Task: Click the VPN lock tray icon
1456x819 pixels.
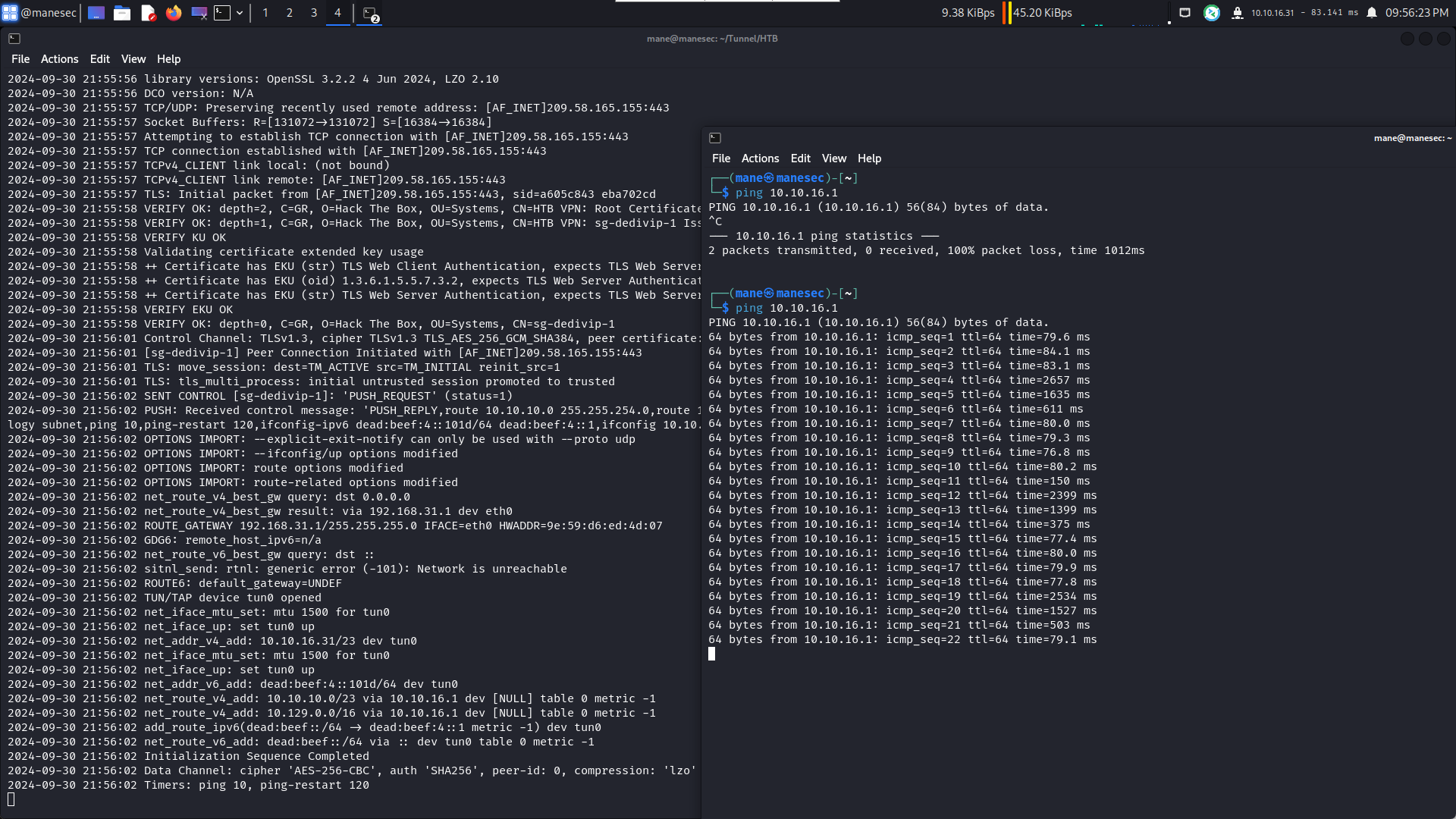Action: pyautogui.click(x=1238, y=13)
